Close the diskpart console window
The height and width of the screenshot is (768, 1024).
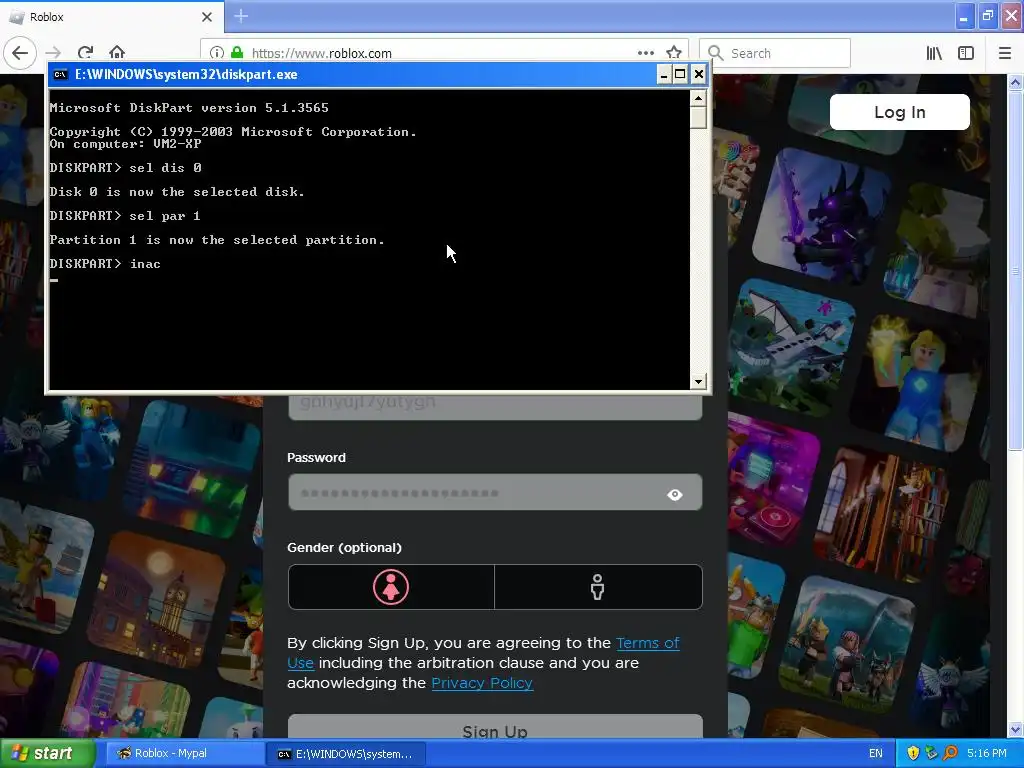click(699, 74)
